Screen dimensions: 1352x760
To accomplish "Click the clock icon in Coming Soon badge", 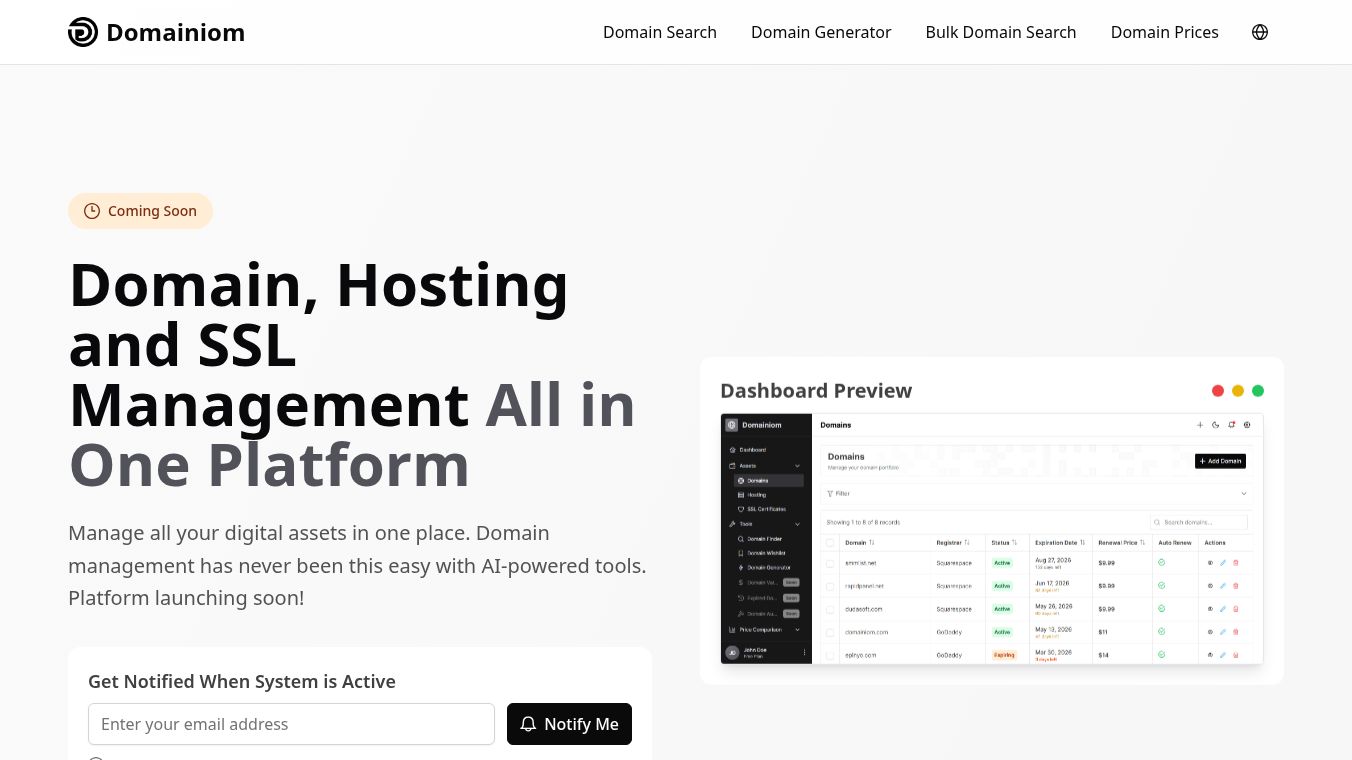I will coord(92,211).
